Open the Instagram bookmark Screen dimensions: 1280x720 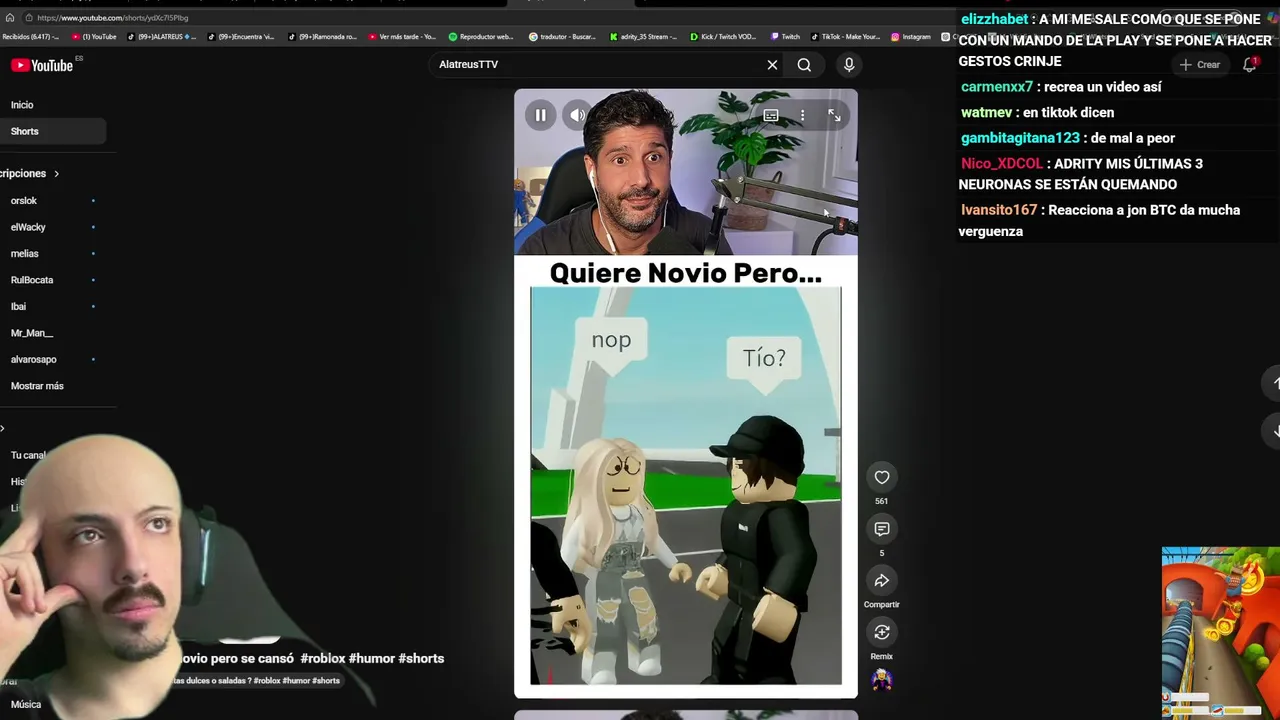pos(911,37)
